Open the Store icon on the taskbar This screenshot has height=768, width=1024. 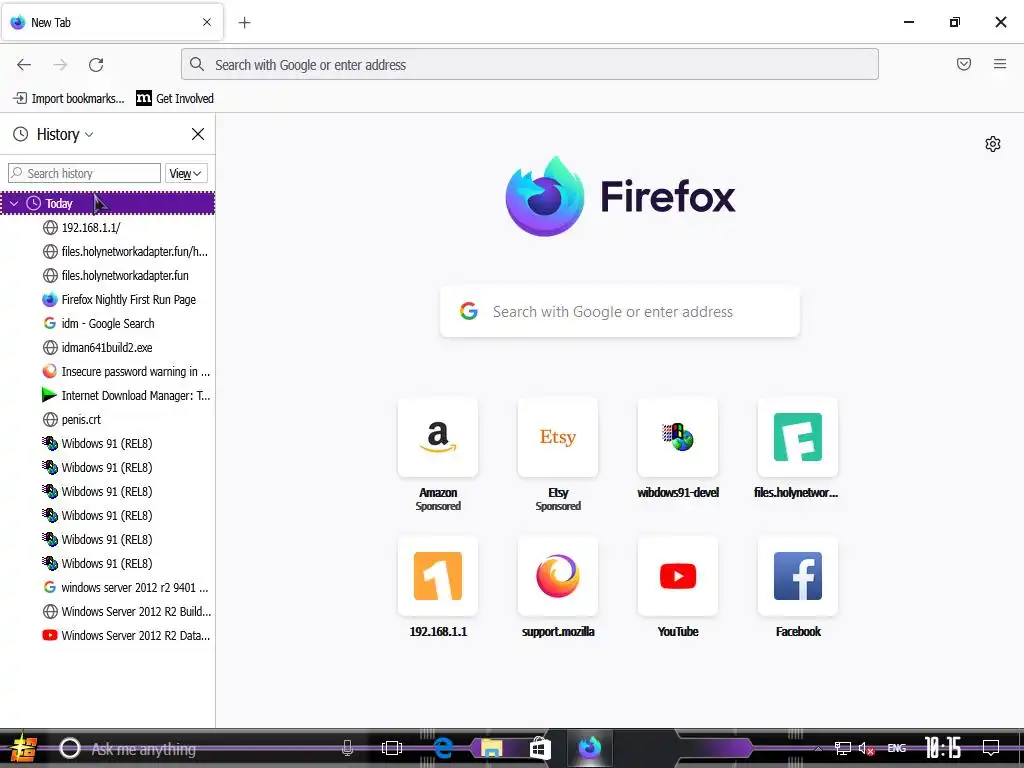pyautogui.click(x=540, y=748)
